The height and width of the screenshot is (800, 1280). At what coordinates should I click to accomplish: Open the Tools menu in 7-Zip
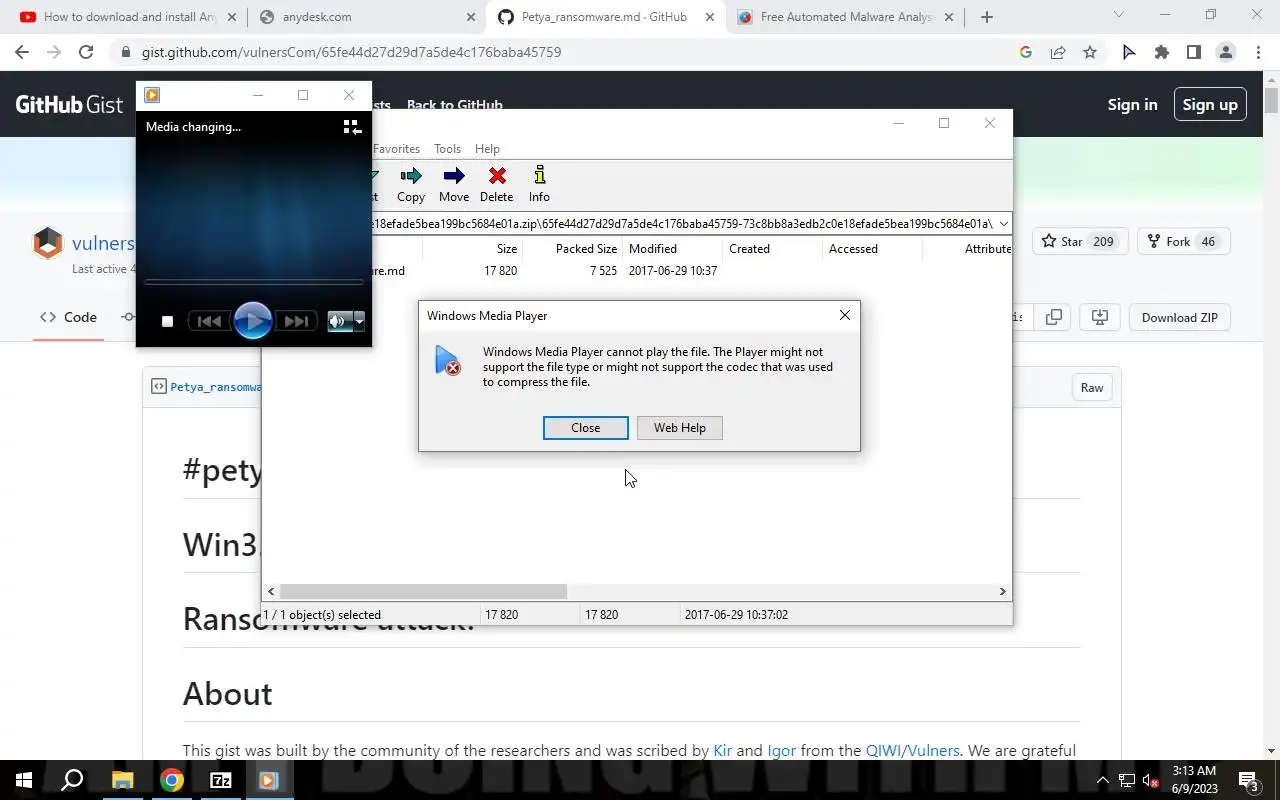[447, 149]
